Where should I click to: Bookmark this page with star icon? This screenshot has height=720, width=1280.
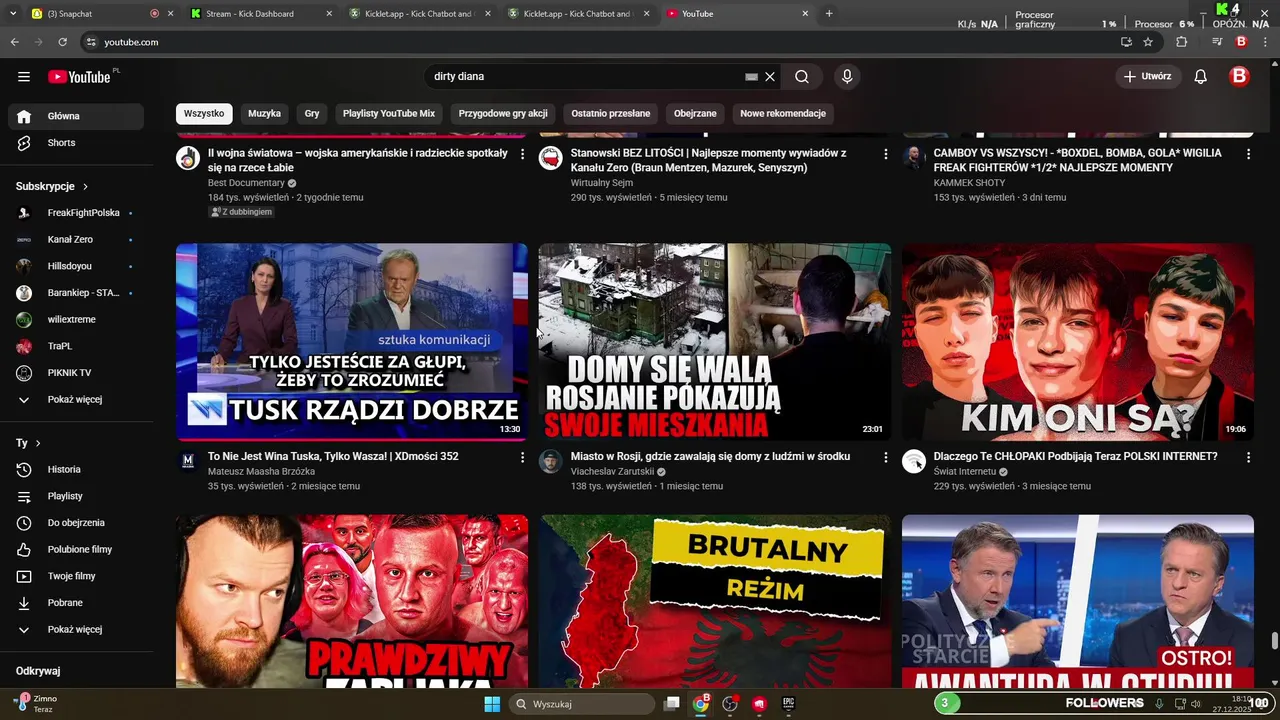pos(1148,42)
